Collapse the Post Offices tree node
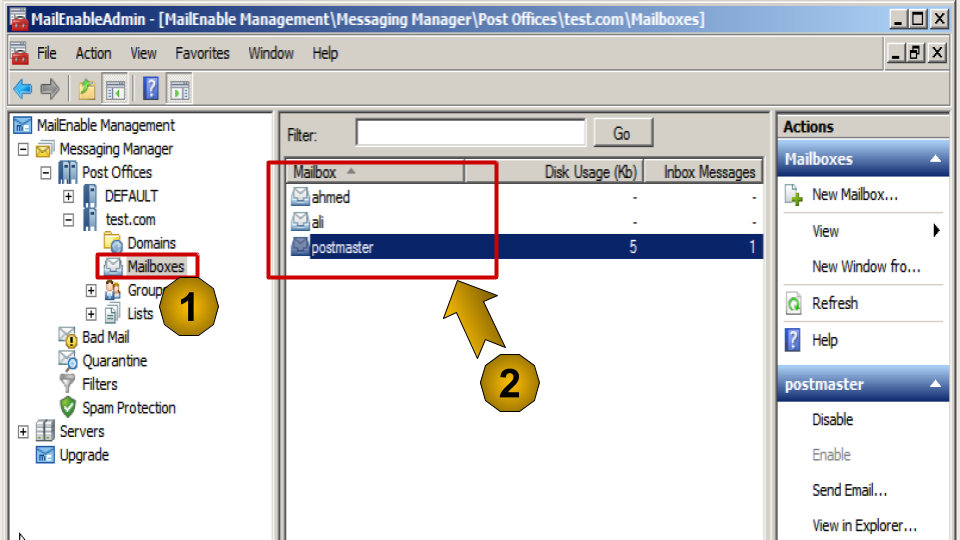960x540 pixels. 46,173
